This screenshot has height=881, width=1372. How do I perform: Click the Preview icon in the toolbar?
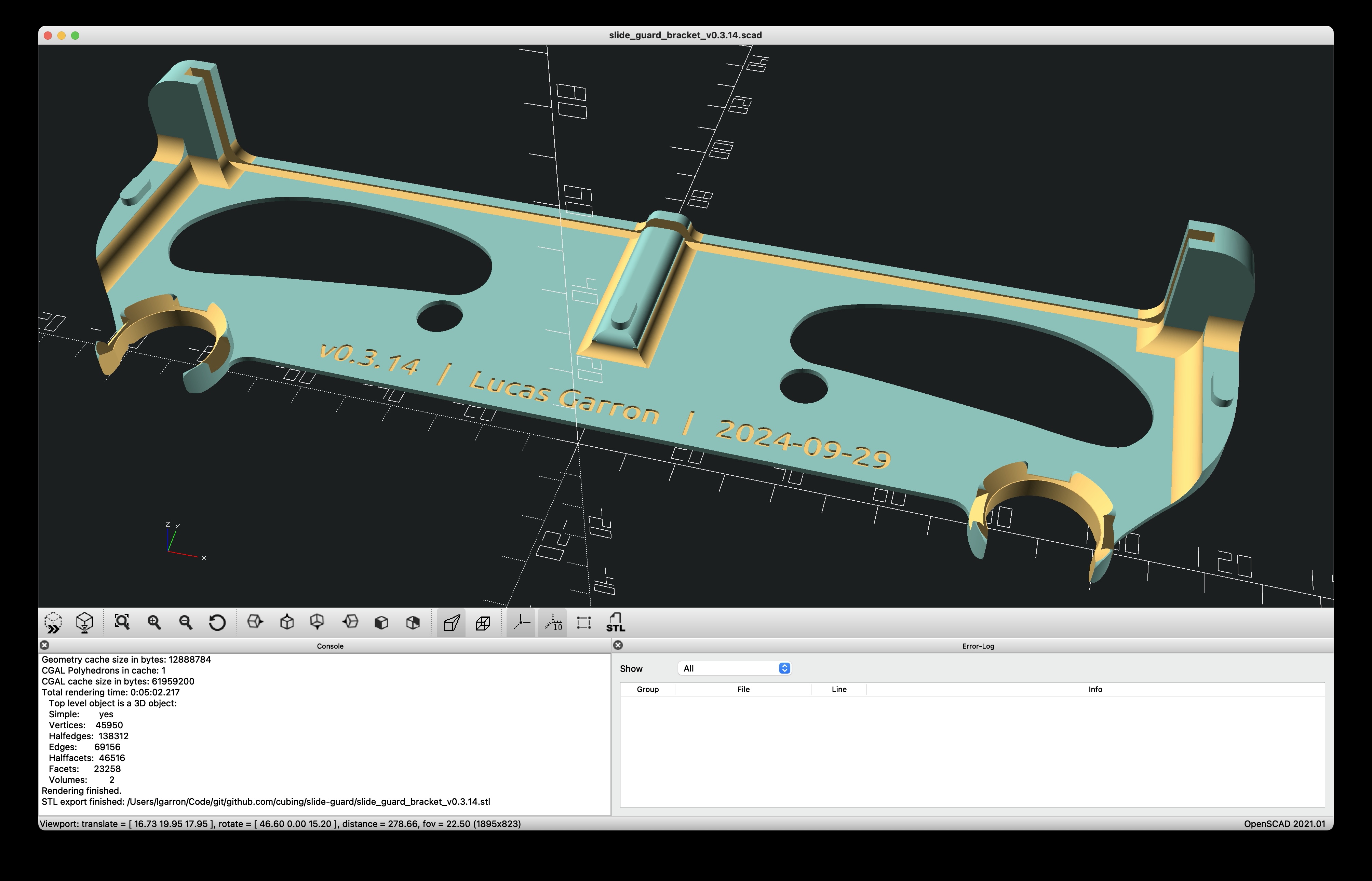point(53,622)
